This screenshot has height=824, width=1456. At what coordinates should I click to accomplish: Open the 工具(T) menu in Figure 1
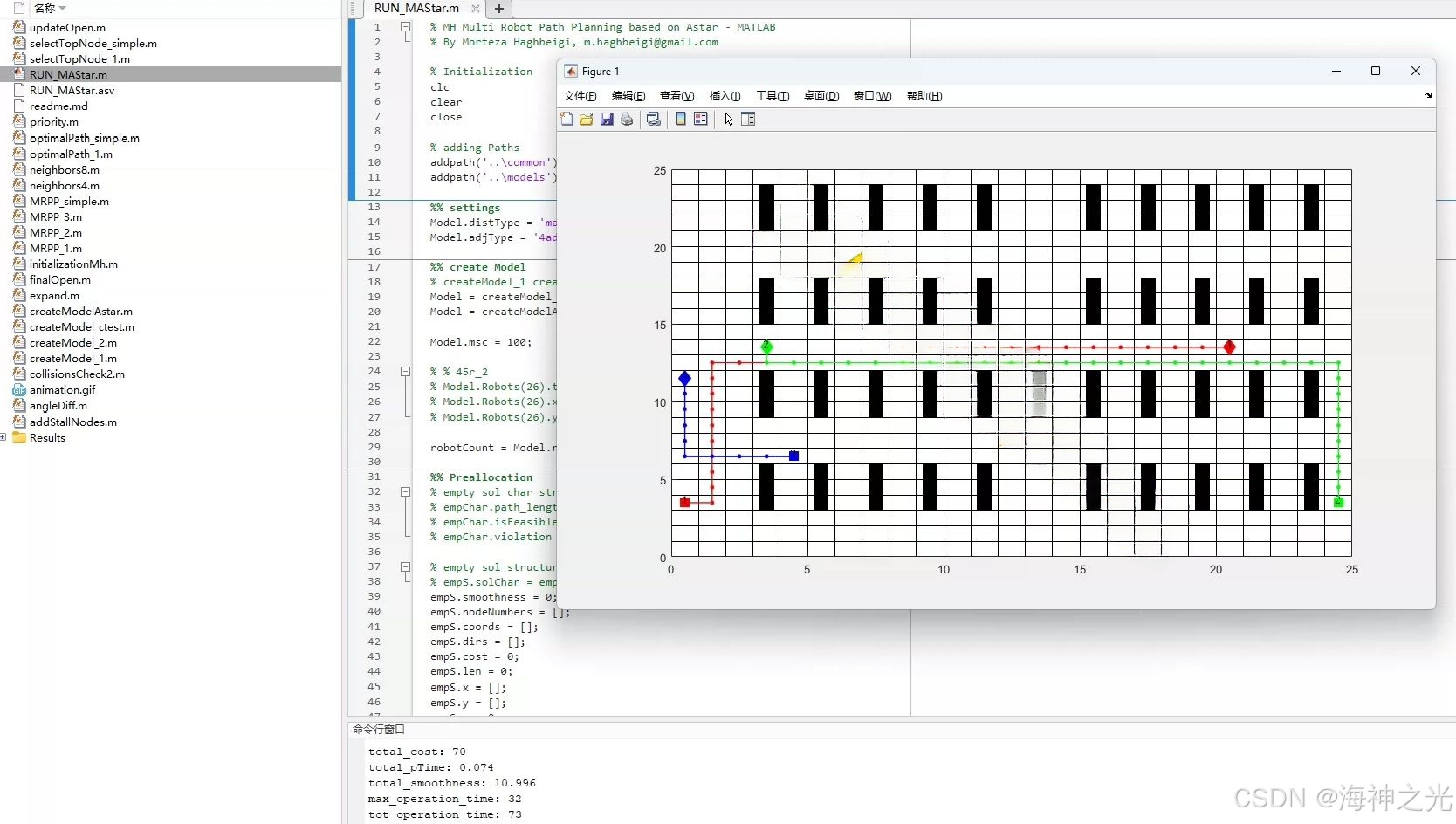coord(773,96)
